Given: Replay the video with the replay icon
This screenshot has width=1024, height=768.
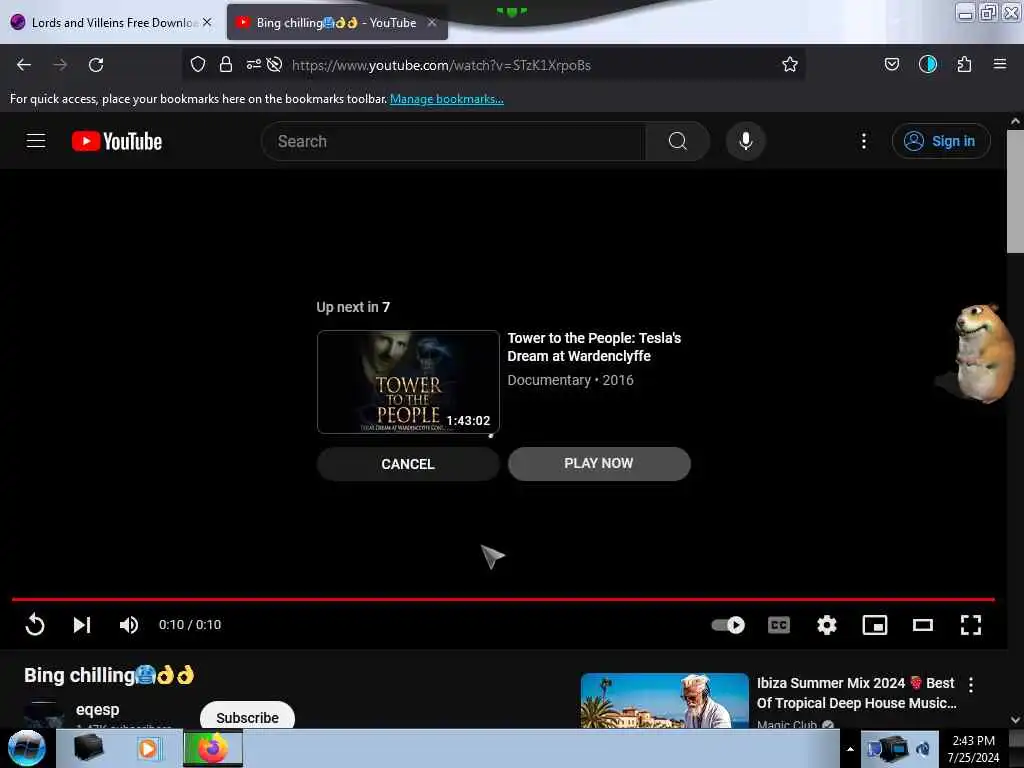Looking at the screenshot, I should [35, 625].
